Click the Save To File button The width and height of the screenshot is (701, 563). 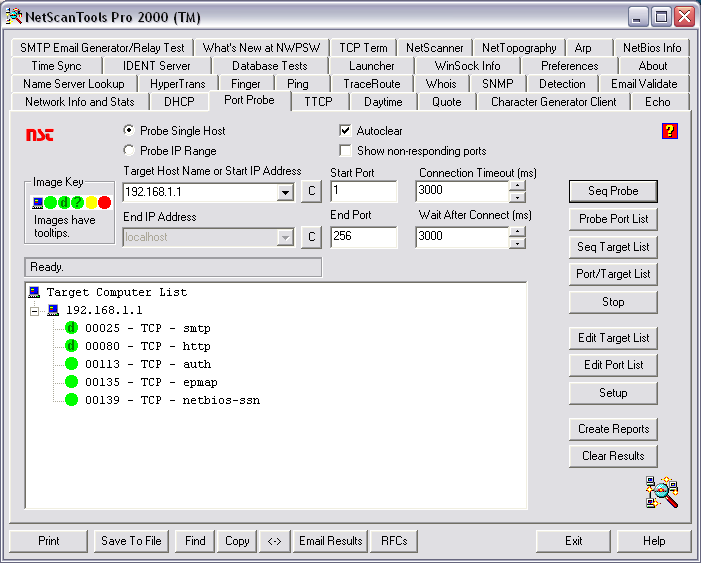[131, 541]
